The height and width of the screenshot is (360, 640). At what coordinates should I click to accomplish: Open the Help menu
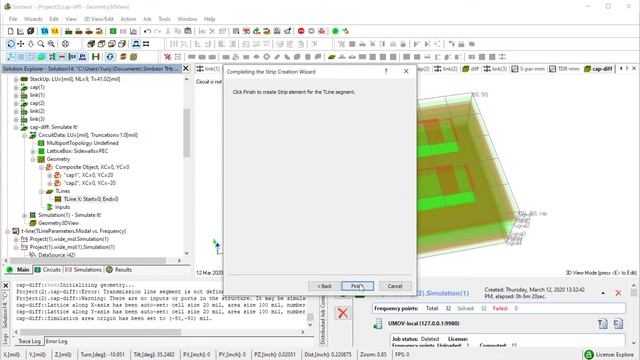click(209, 19)
